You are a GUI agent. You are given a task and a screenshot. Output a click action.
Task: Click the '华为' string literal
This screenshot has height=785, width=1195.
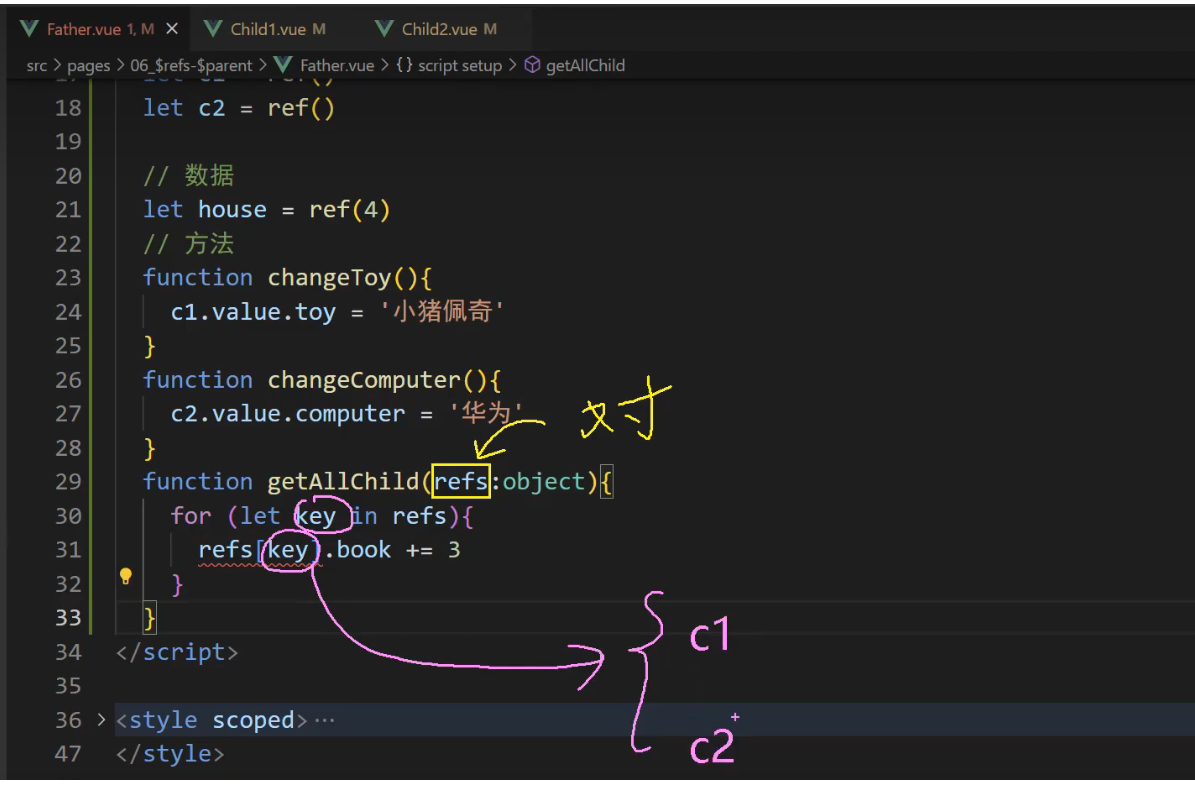pos(485,414)
